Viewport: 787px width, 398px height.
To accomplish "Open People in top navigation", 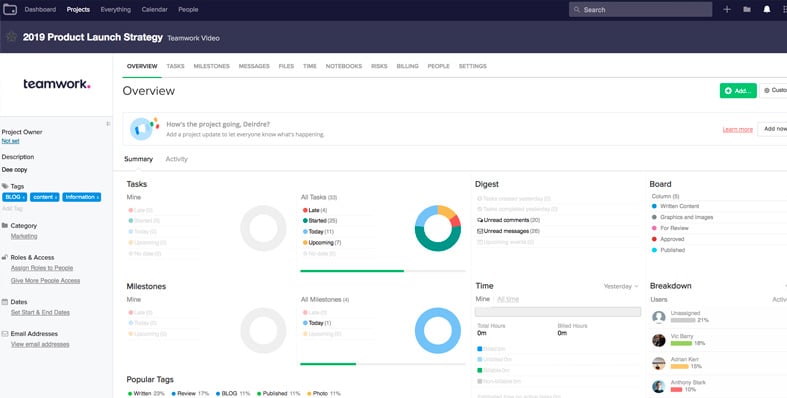I will click(188, 10).
